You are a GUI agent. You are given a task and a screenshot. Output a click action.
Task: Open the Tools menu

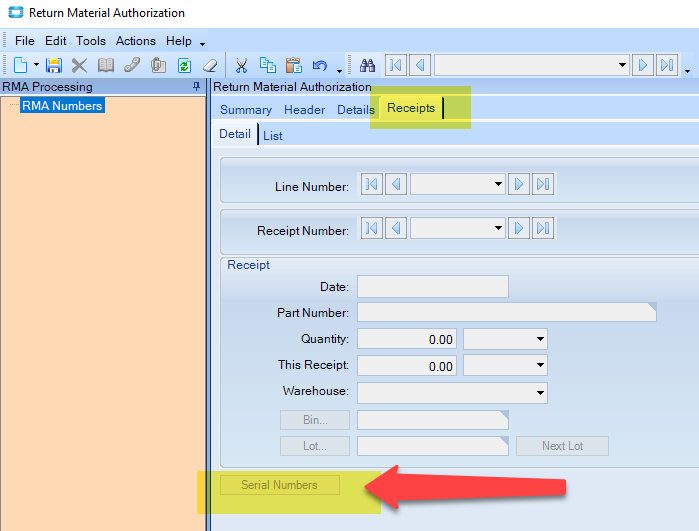(x=90, y=41)
